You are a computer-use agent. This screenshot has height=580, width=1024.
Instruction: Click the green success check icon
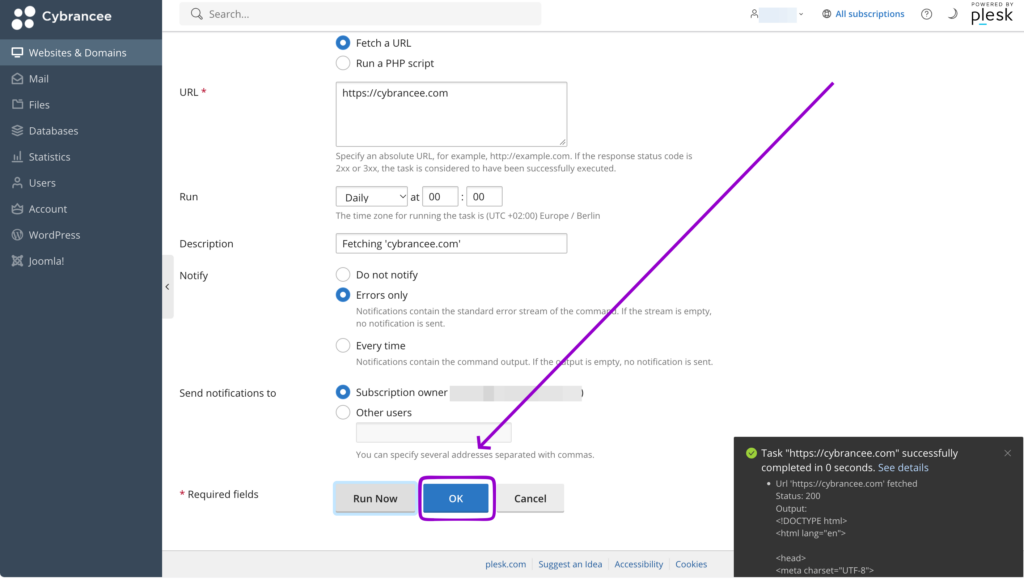click(x=751, y=453)
